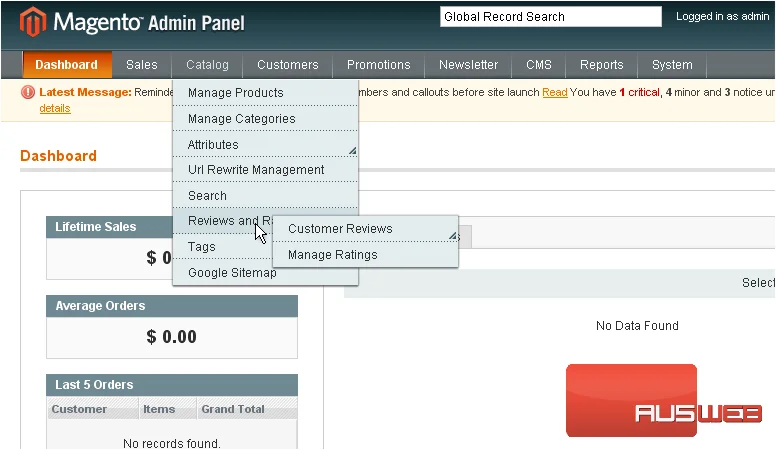
Task: Click the No Data Found text
Action: tap(637, 326)
